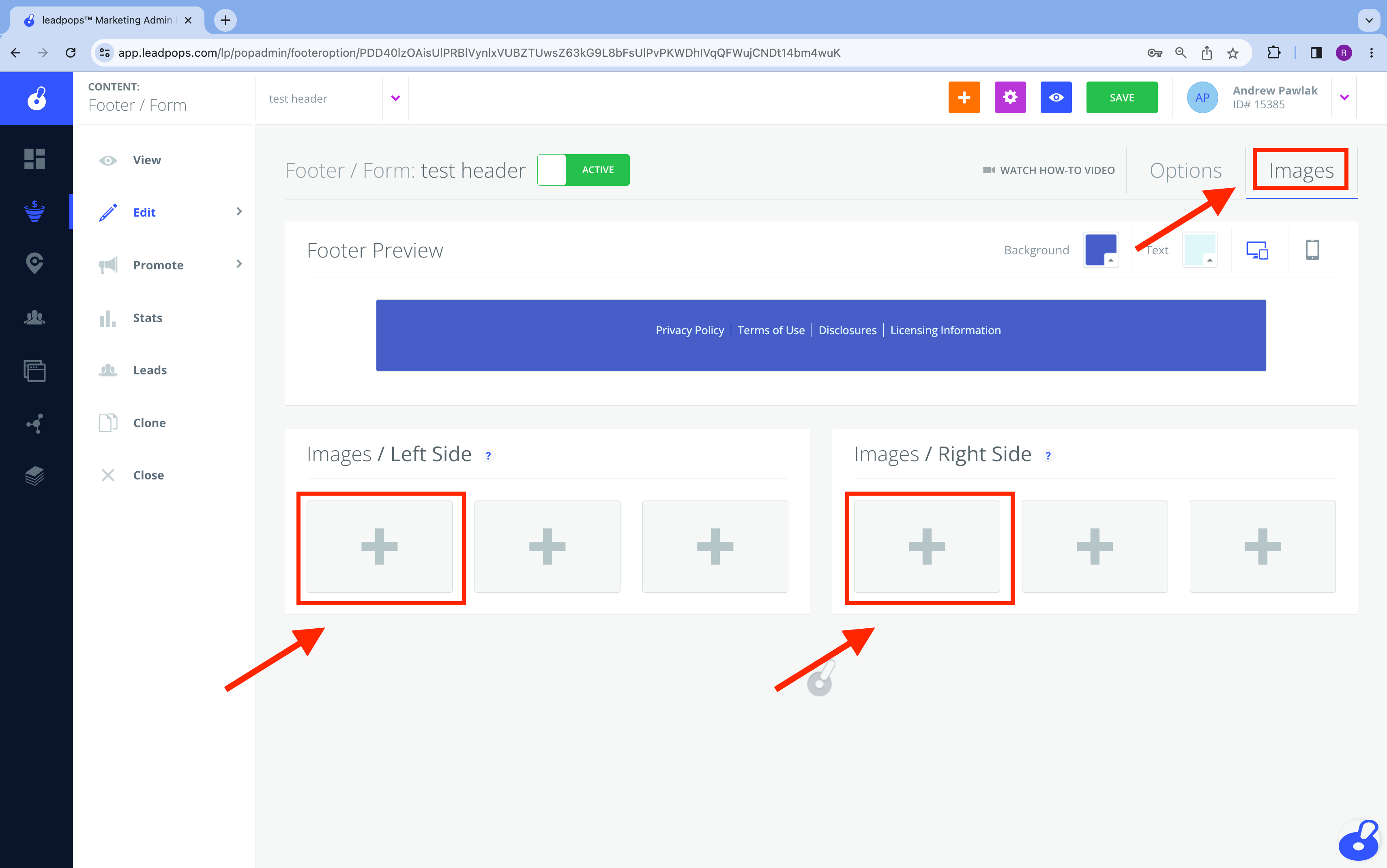The height and width of the screenshot is (868, 1387).
Task: Select the funnel dollar icon in sidebar
Action: click(34, 211)
